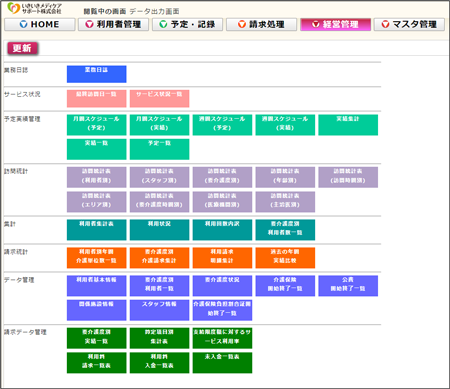450x389 pixels.
Task: Click the green 予定一覧 button
Action: click(x=159, y=149)
